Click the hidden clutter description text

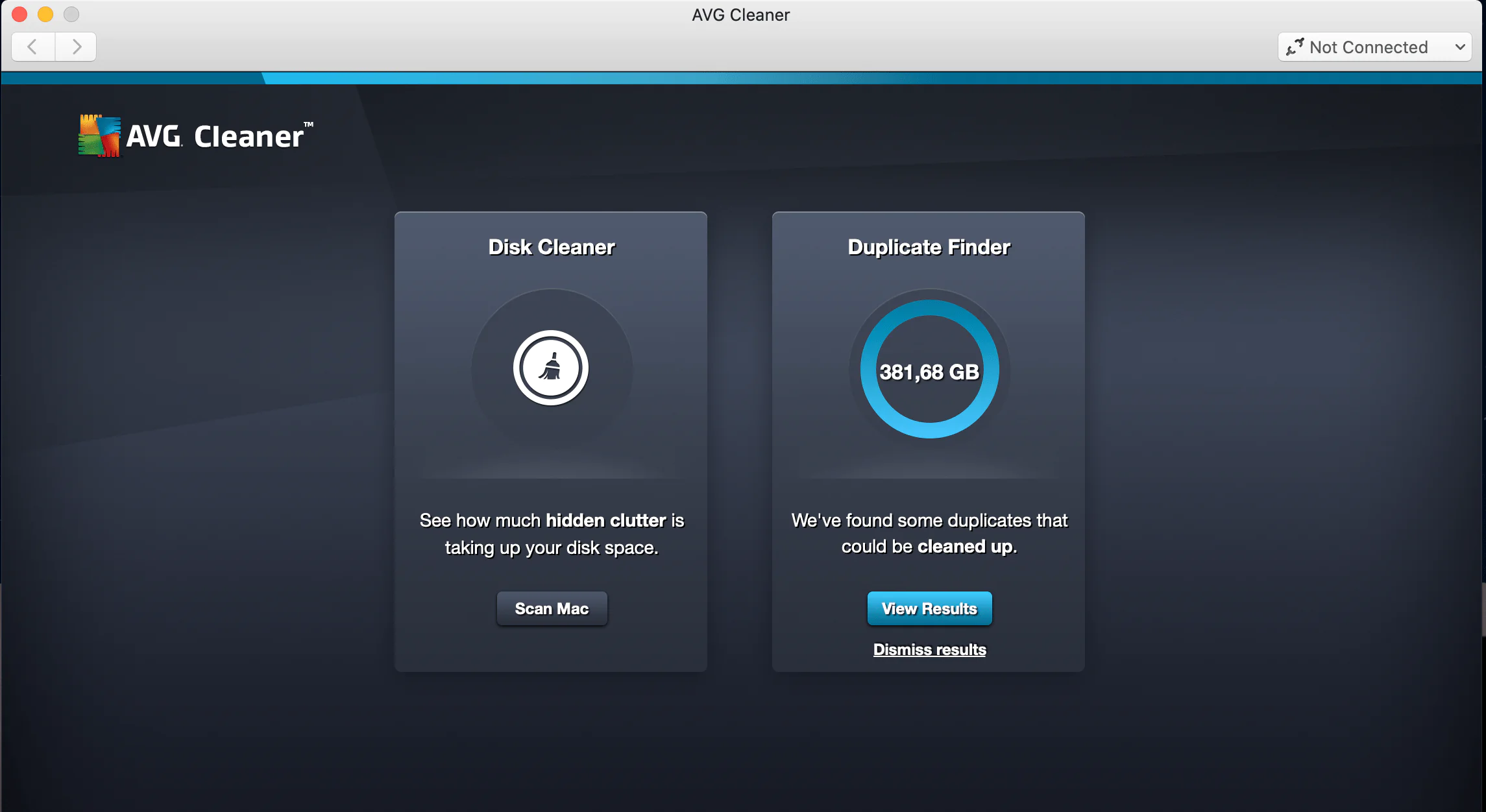click(x=552, y=534)
